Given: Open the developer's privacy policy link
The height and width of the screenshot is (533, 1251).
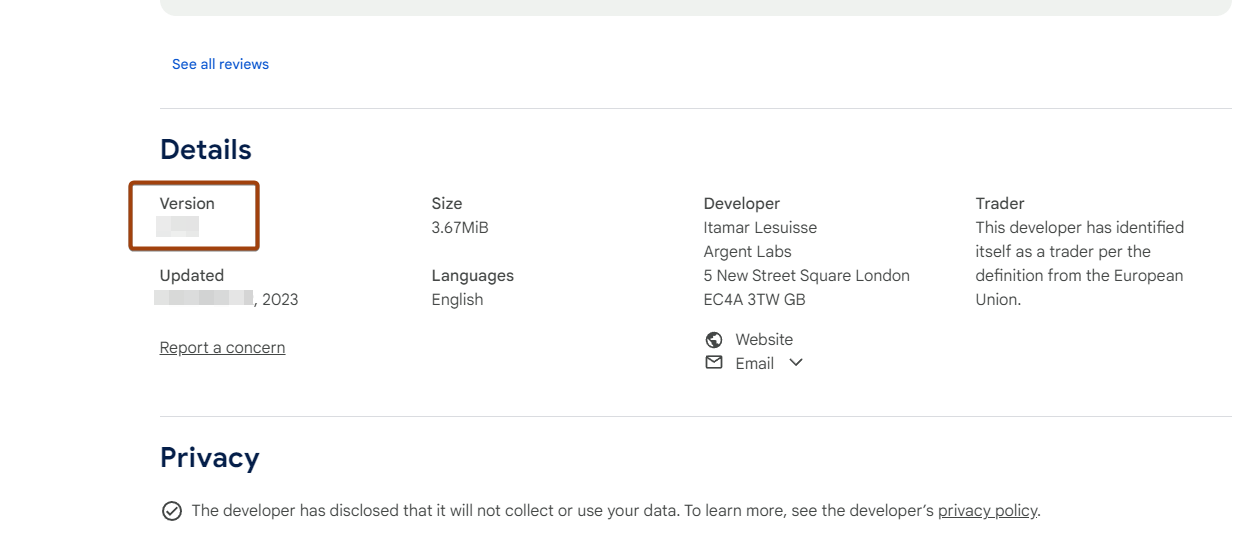Looking at the screenshot, I should (987, 511).
